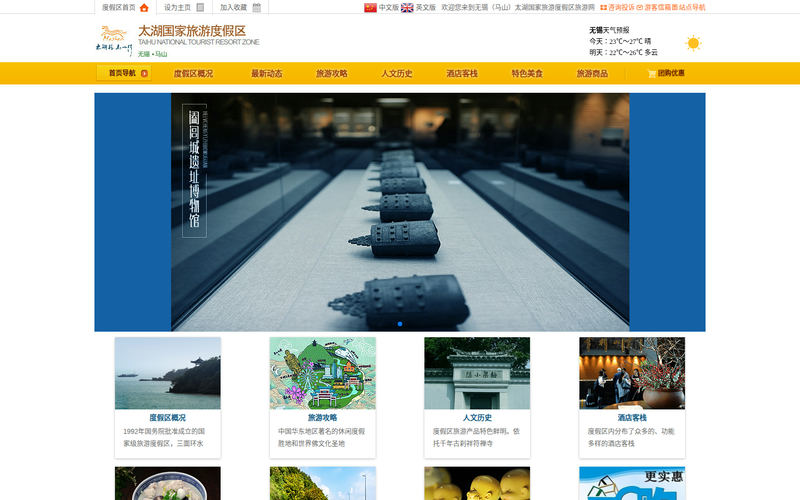
Task: Click the 设为主页 link
Action: click(177, 8)
